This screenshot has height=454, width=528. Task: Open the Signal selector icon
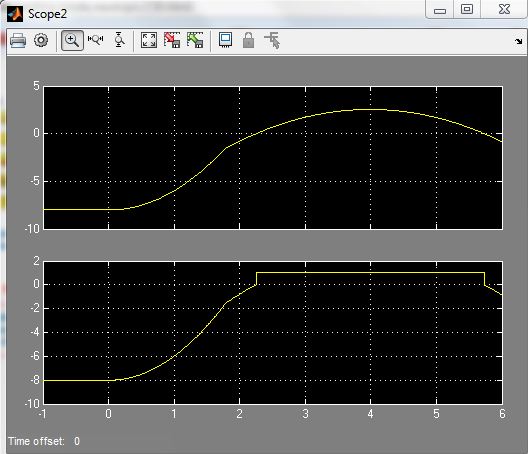click(272, 40)
